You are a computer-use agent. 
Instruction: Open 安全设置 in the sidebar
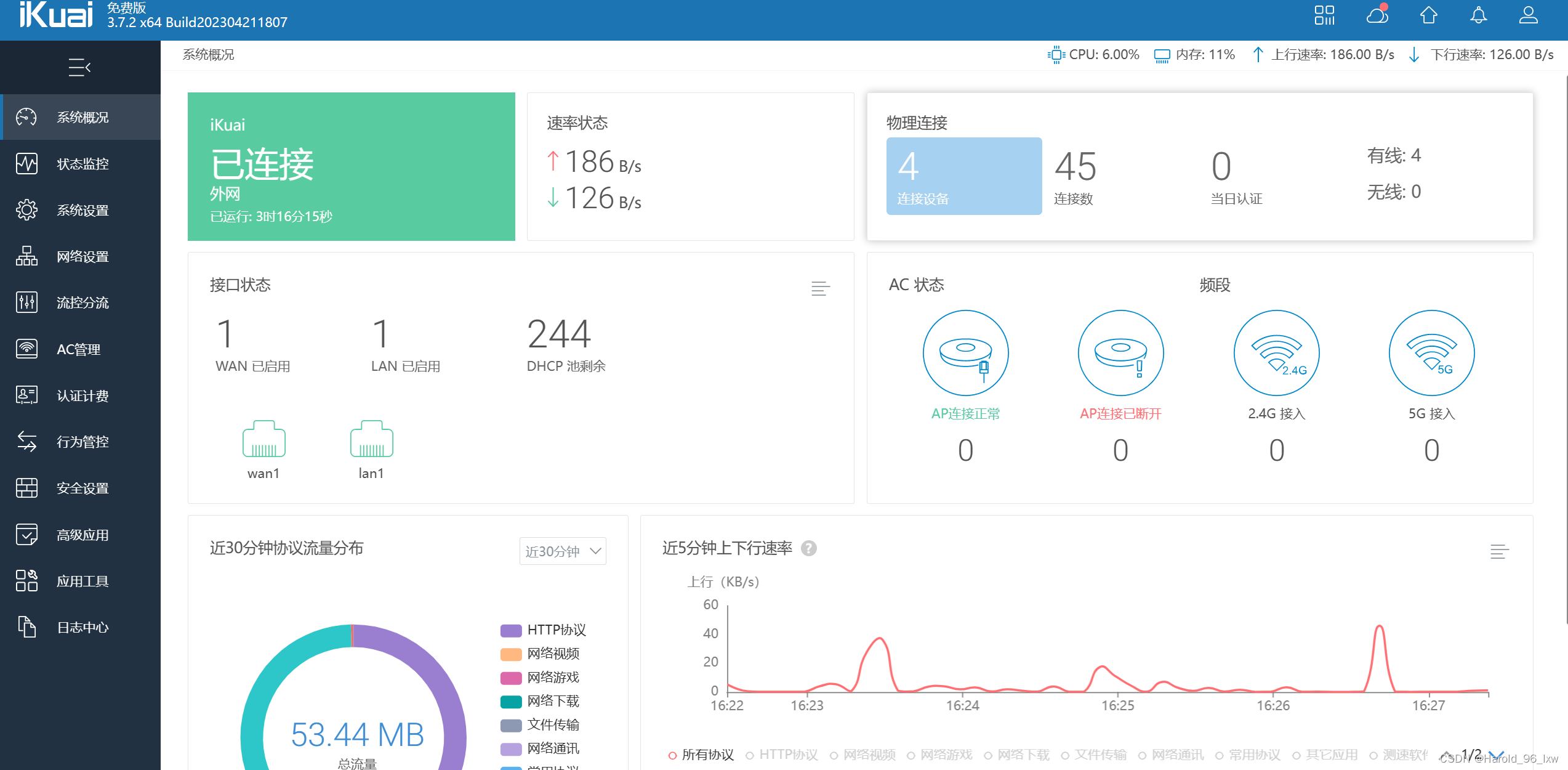[80, 488]
